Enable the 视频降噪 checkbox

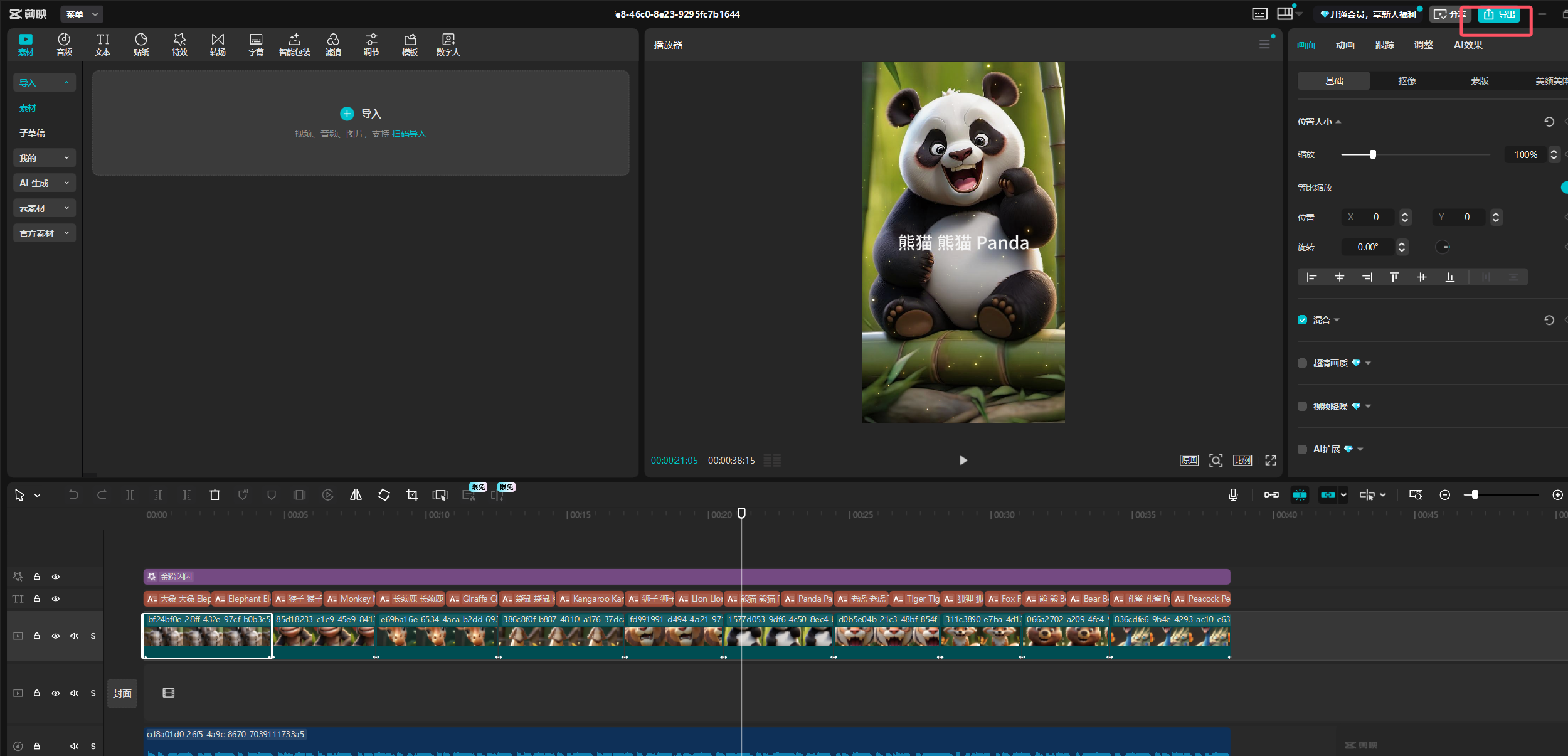tap(1303, 407)
